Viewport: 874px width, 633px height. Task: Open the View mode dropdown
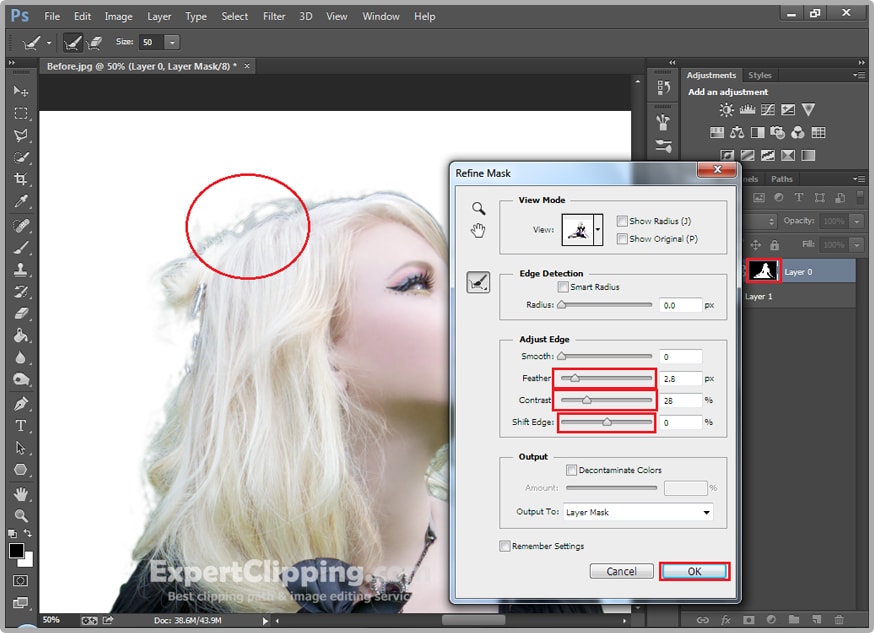pos(598,229)
